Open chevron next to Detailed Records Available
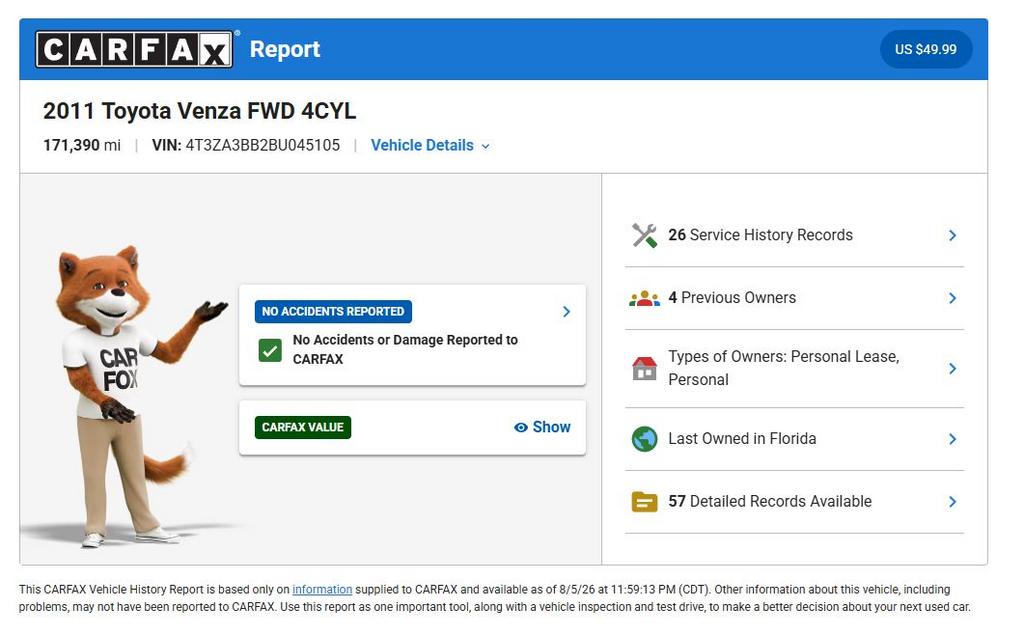 pos(952,502)
